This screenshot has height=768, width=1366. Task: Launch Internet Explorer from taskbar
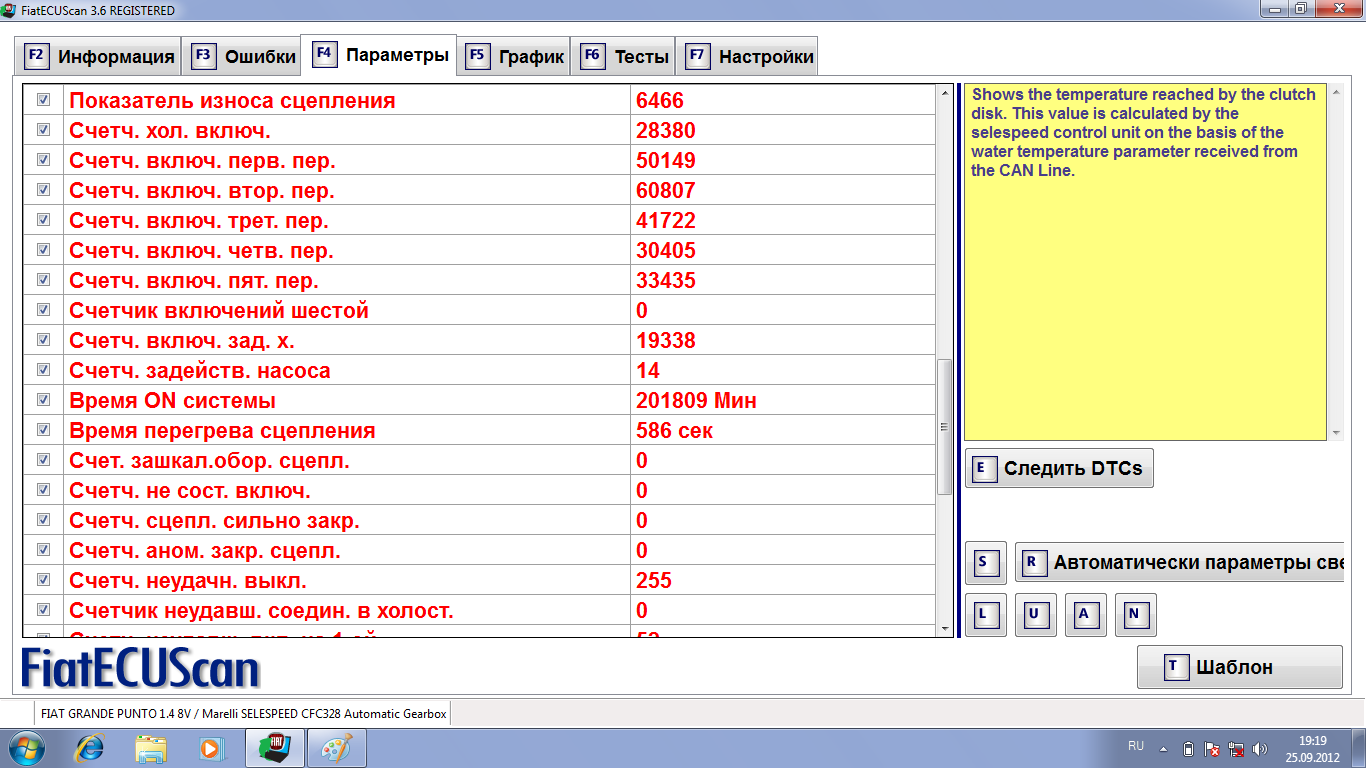click(x=90, y=747)
